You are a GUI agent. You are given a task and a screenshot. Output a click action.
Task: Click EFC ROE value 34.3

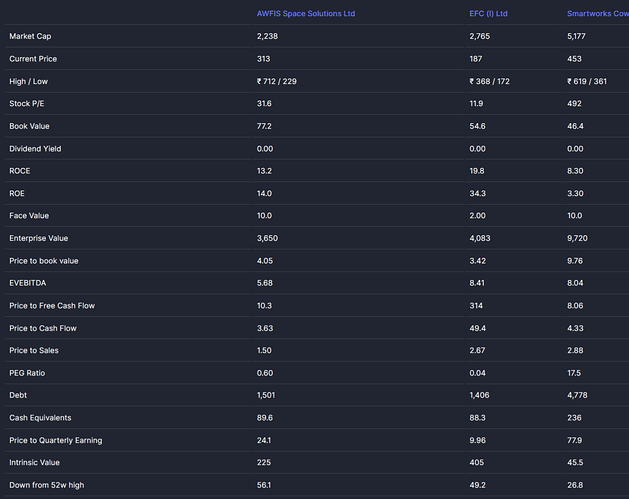point(477,193)
